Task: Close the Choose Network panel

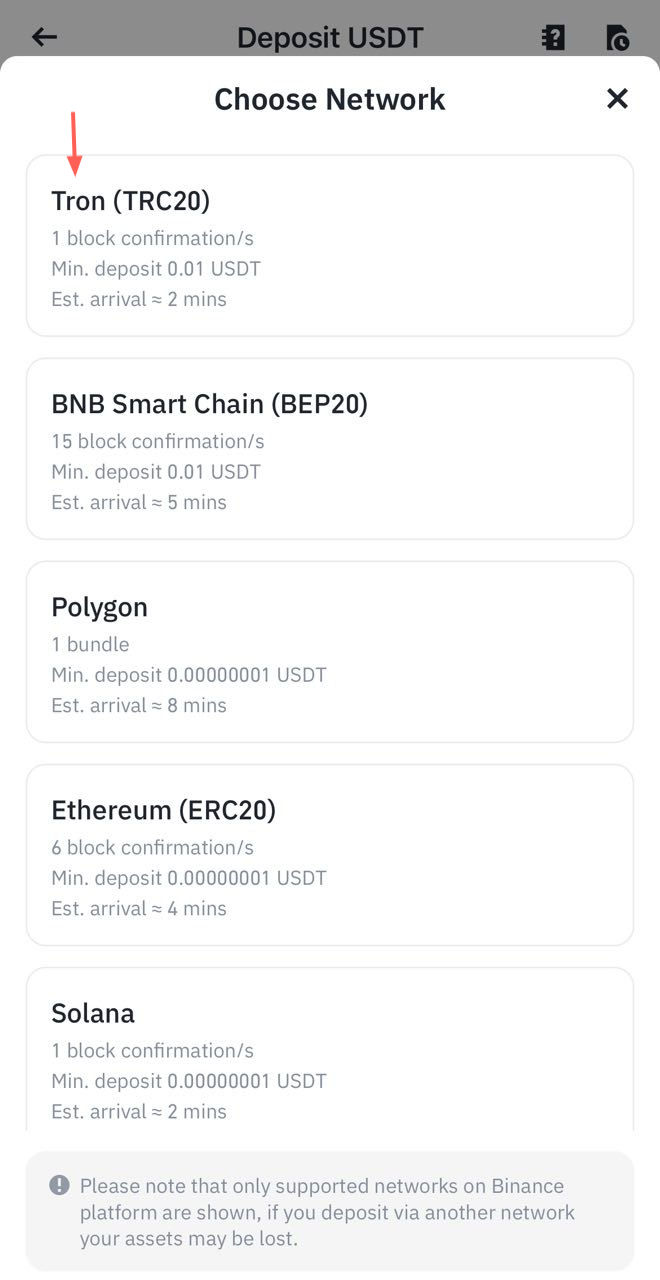Action: (617, 99)
